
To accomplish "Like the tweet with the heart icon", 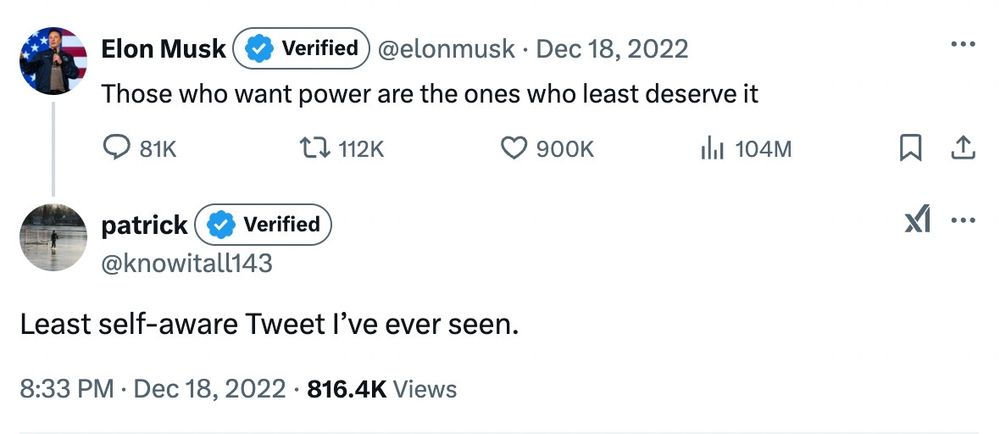I will [513, 149].
